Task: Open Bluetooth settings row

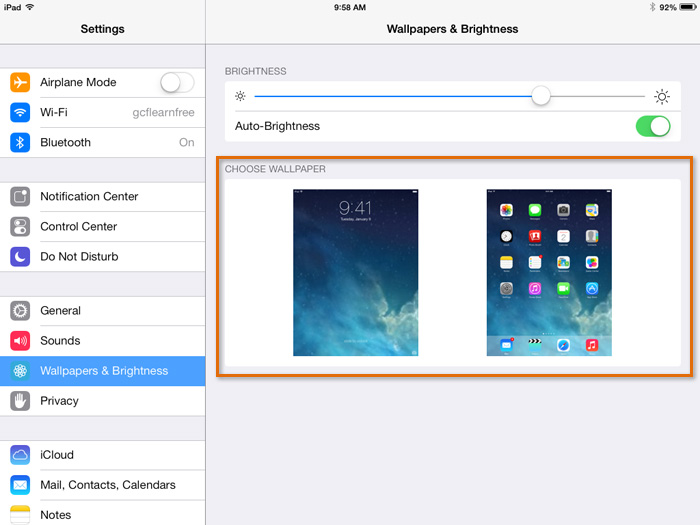Action: pos(103,142)
